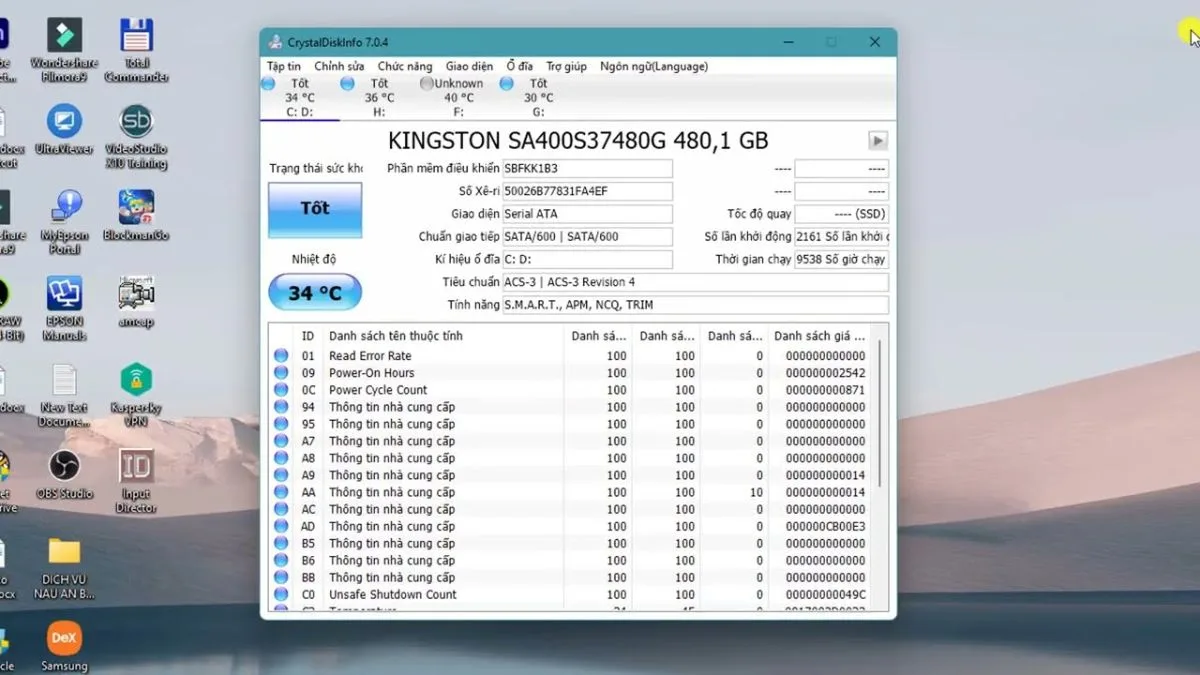Select the G: drive status icon
The image size is (1200, 675).
506,84
